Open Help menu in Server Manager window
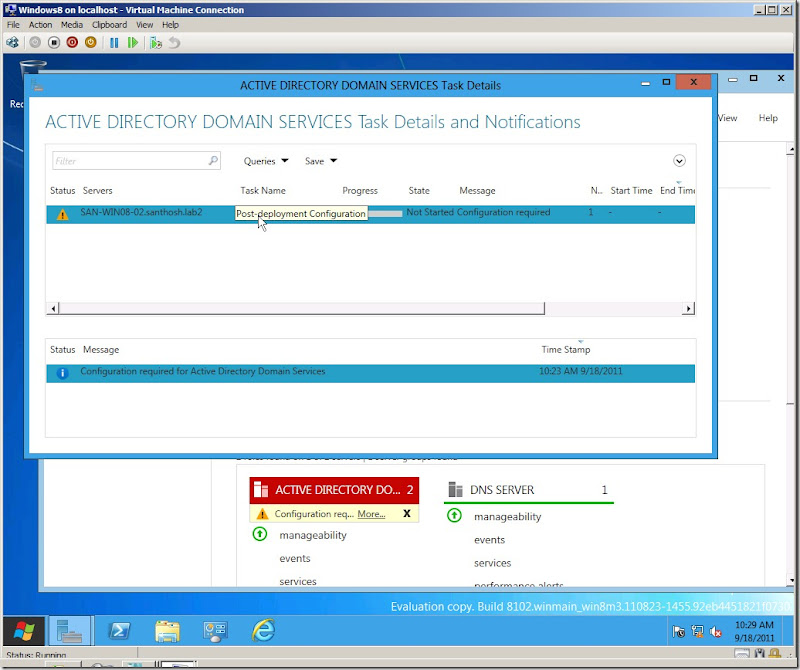This screenshot has height=670, width=800. tap(768, 118)
